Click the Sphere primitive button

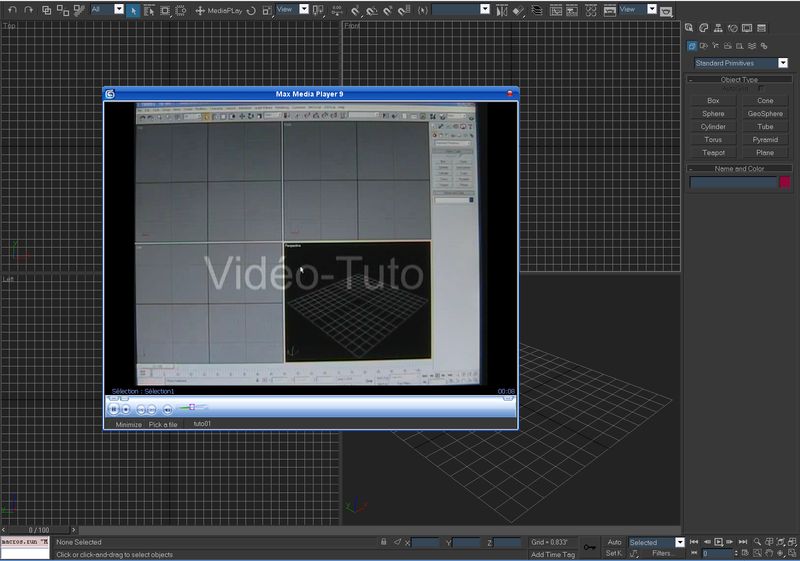tap(713, 114)
